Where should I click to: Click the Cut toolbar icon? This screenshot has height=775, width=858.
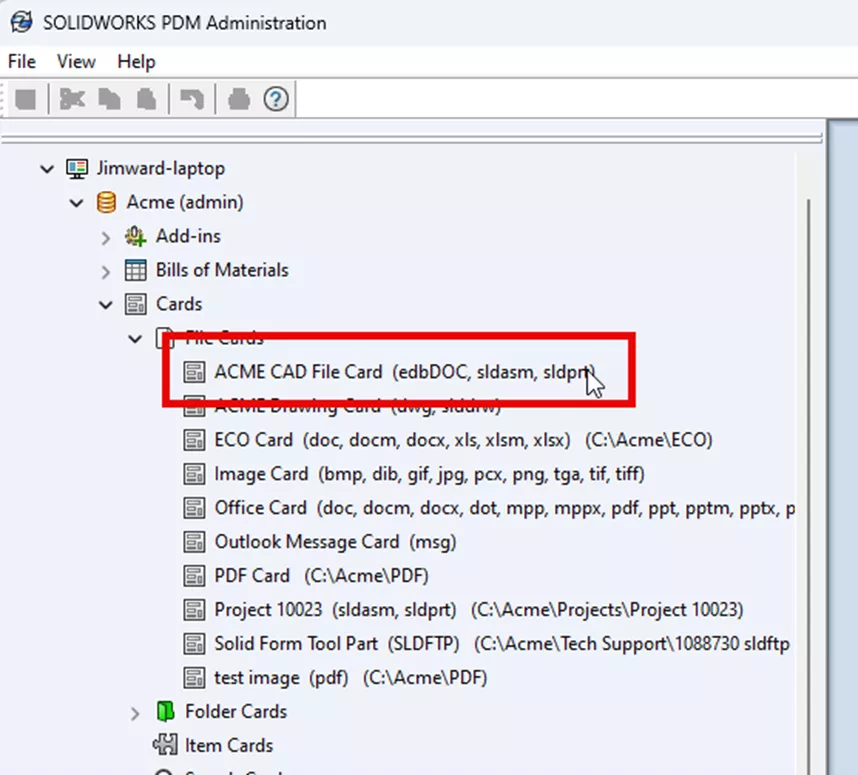pyautogui.click(x=72, y=98)
